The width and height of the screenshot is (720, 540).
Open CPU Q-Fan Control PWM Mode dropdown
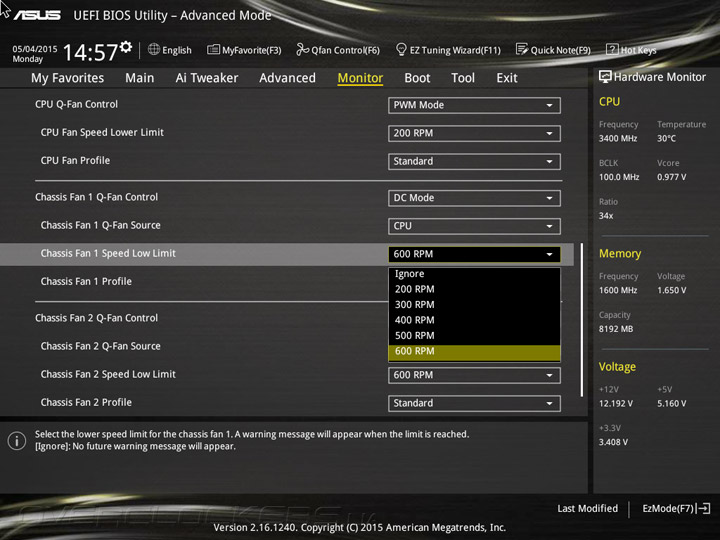(x=474, y=105)
